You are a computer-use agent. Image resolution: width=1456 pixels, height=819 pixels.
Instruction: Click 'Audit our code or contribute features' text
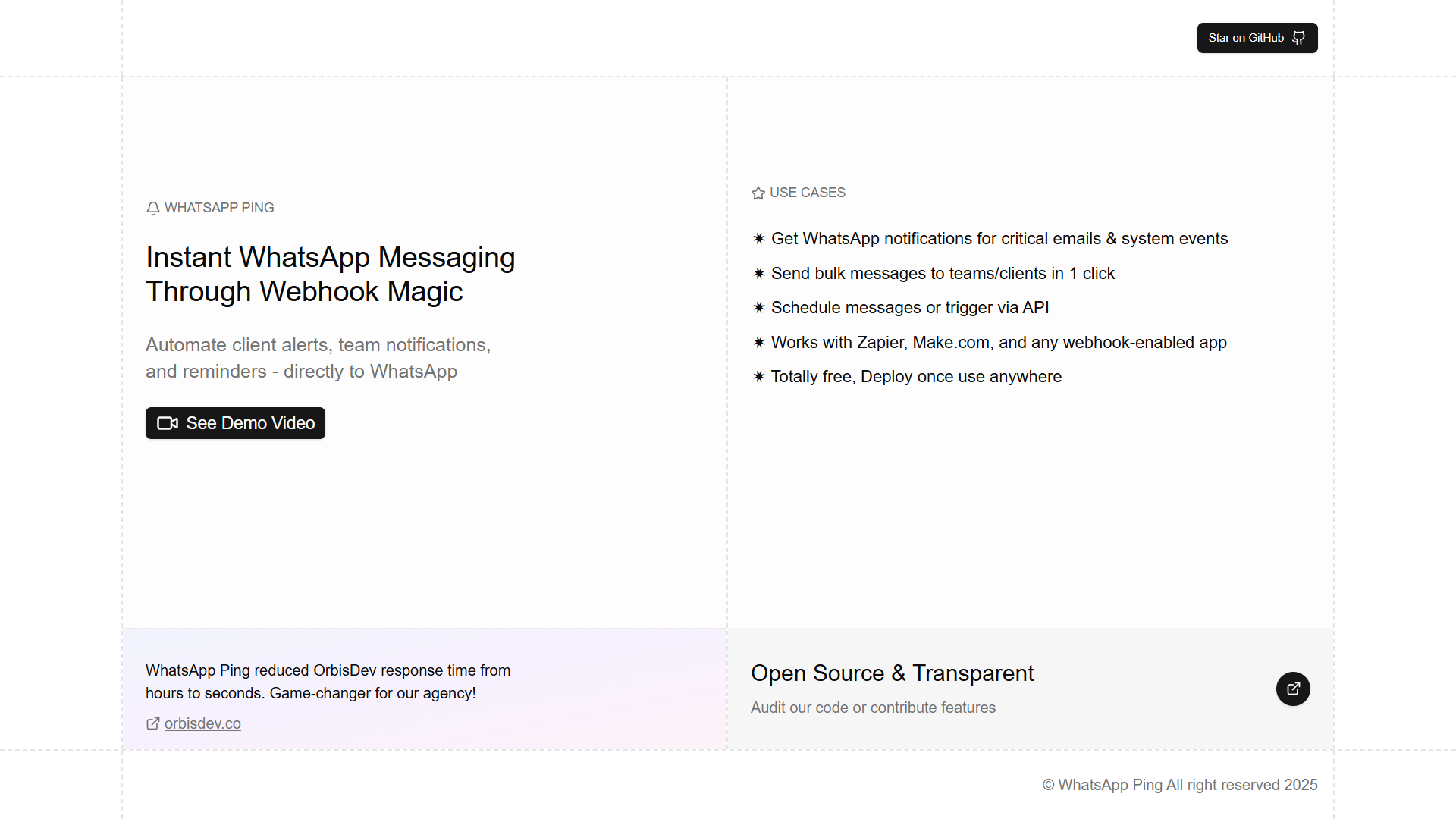(x=873, y=708)
